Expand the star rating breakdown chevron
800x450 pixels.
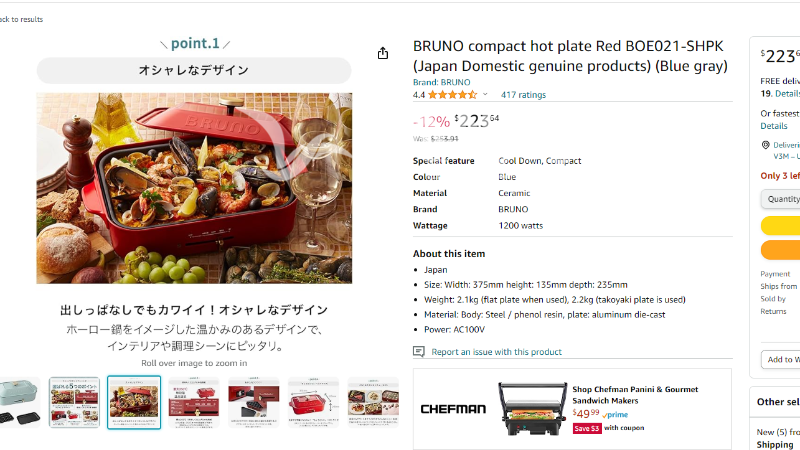click(485, 95)
